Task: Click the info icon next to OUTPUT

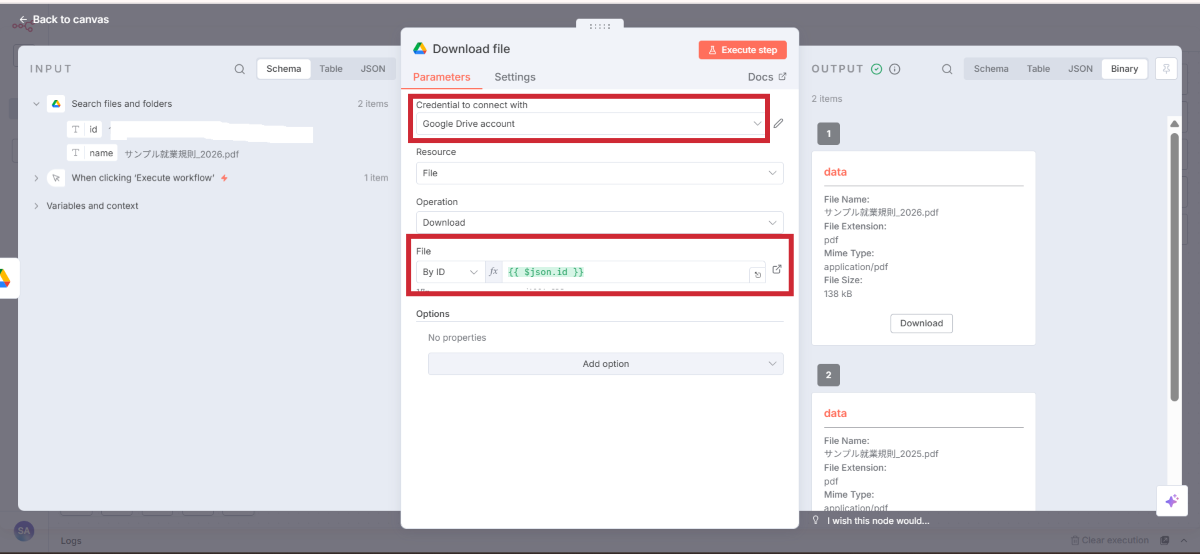Action: (895, 69)
